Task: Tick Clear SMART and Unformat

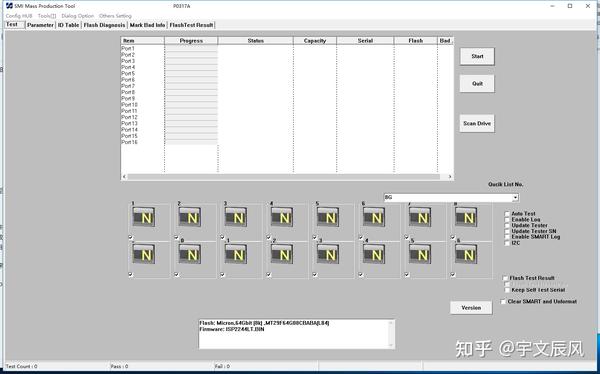Action: 503,302
